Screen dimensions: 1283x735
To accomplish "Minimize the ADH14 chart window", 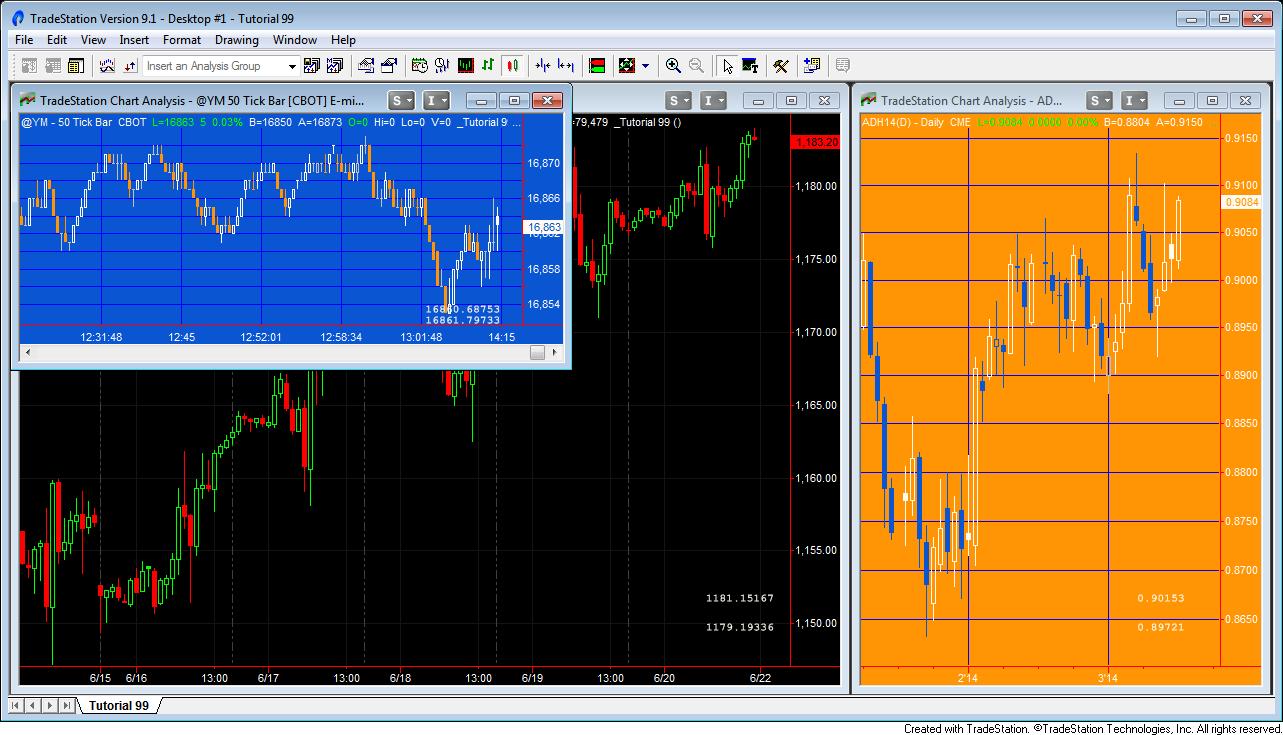I will [x=1181, y=100].
